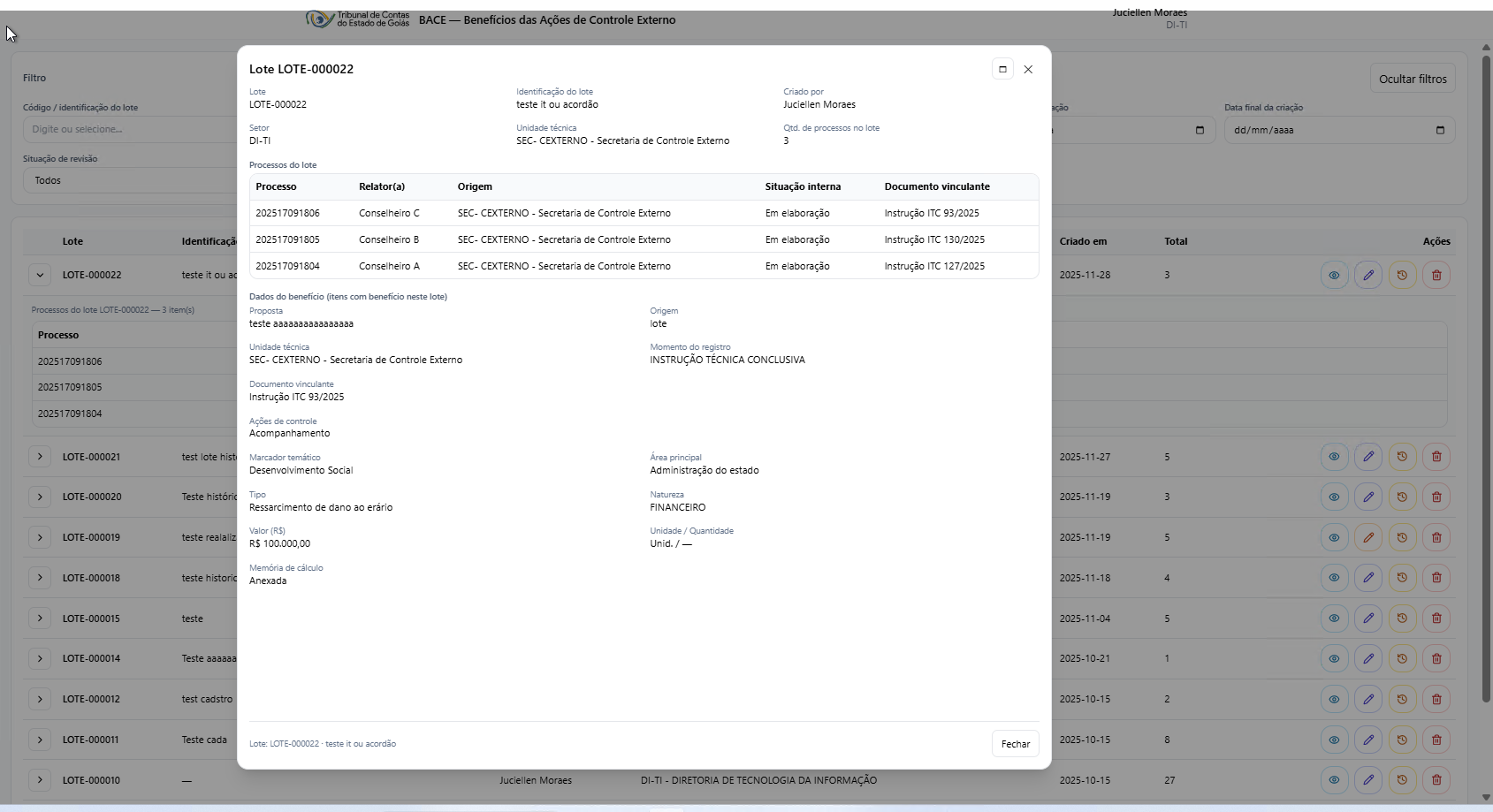
Task: Maximize the Lote LOTE-000022 dialog
Action: [1002, 69]
